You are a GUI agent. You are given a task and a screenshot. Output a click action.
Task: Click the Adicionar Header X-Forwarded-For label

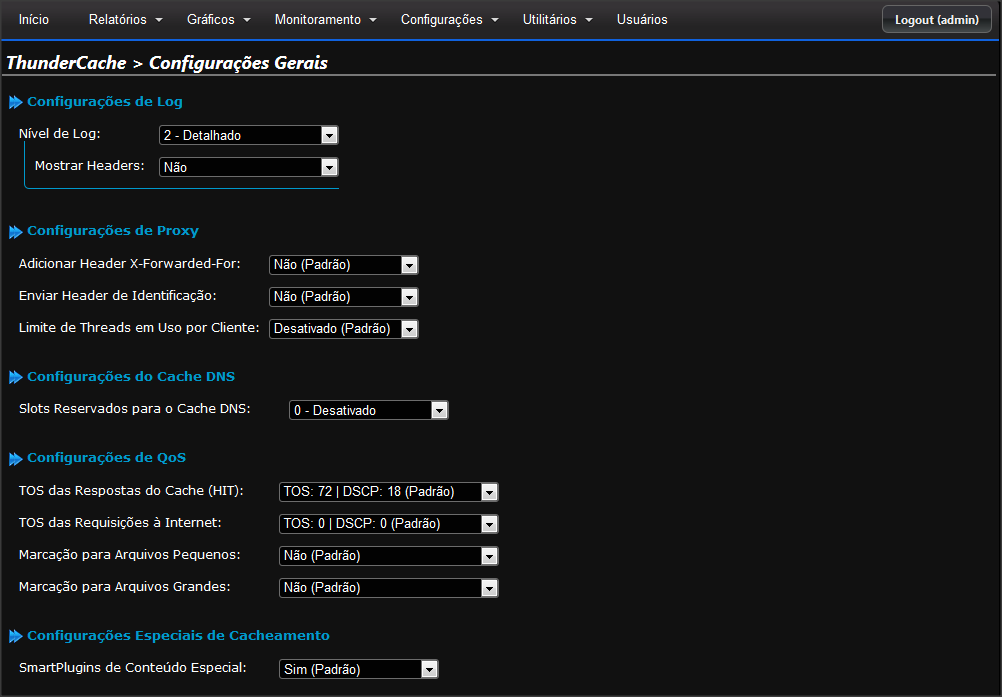(130, 263)
